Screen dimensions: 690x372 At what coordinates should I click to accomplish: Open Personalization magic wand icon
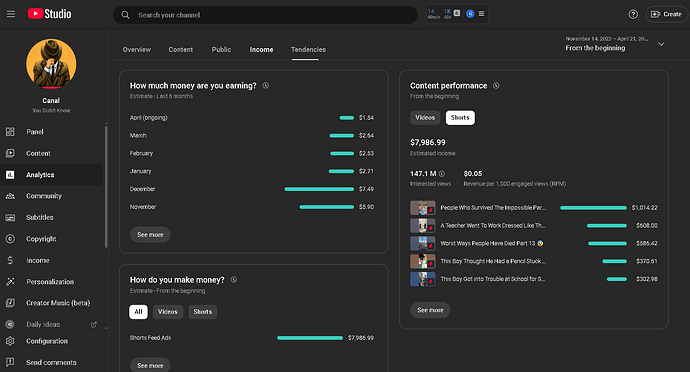coord(10,282)
